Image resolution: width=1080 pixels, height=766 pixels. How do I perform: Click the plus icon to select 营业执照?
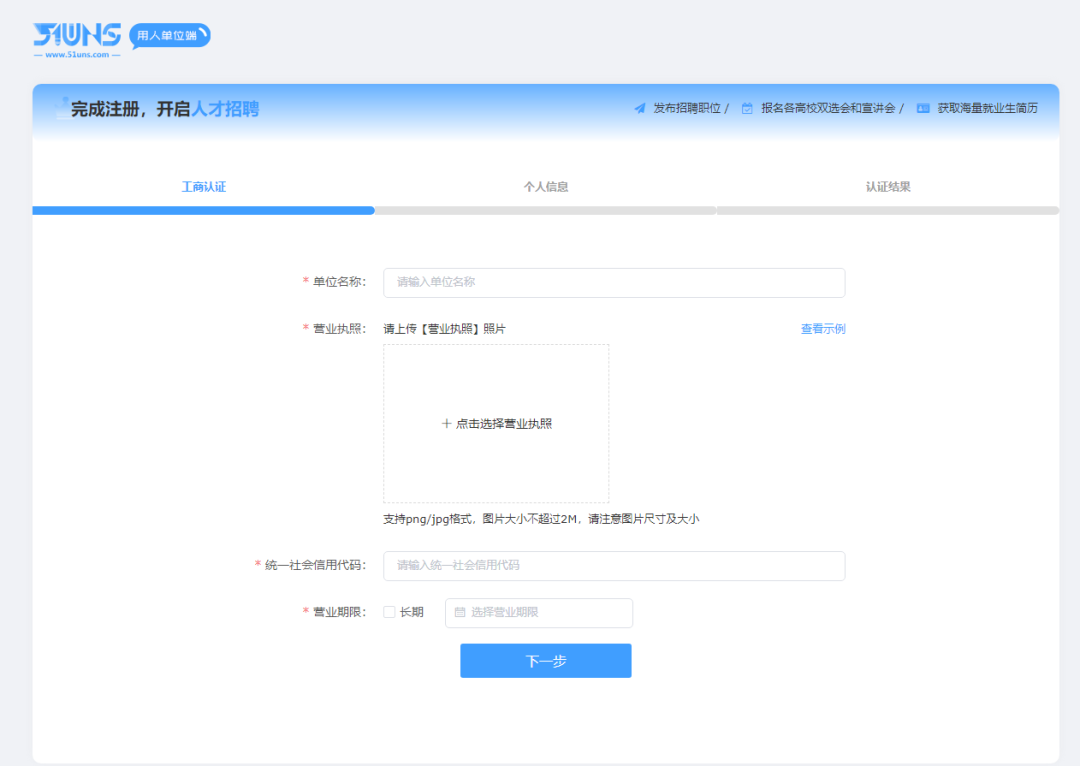[x=446, y=424]
